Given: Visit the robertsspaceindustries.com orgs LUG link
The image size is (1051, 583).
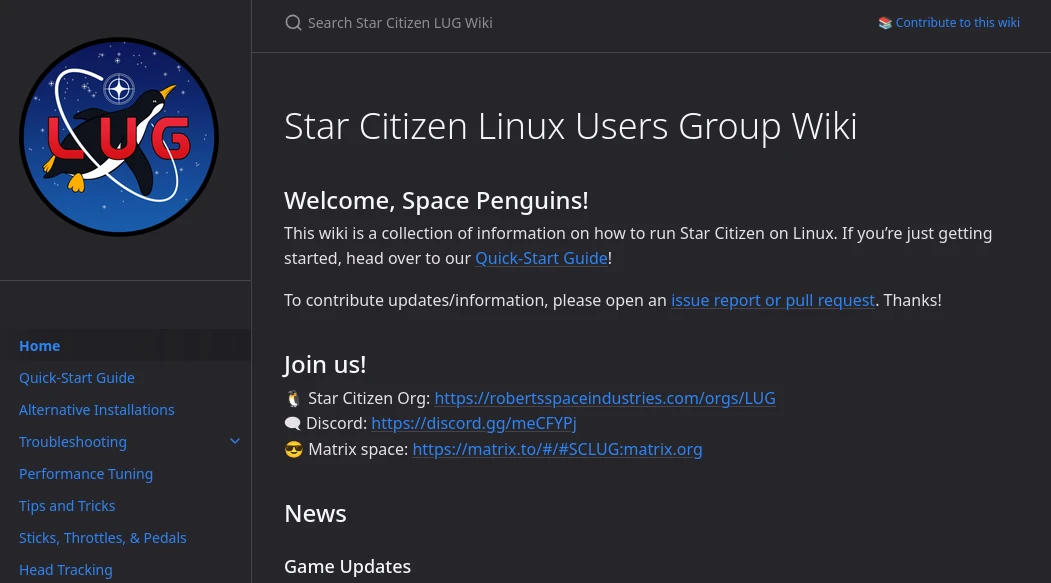Looking at the screenshot, I should pos(605,398).
